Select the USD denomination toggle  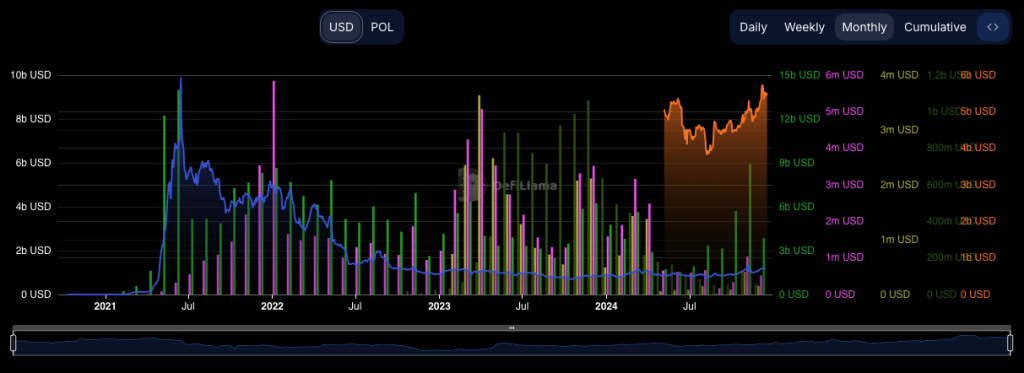click(x=341, y=27)
